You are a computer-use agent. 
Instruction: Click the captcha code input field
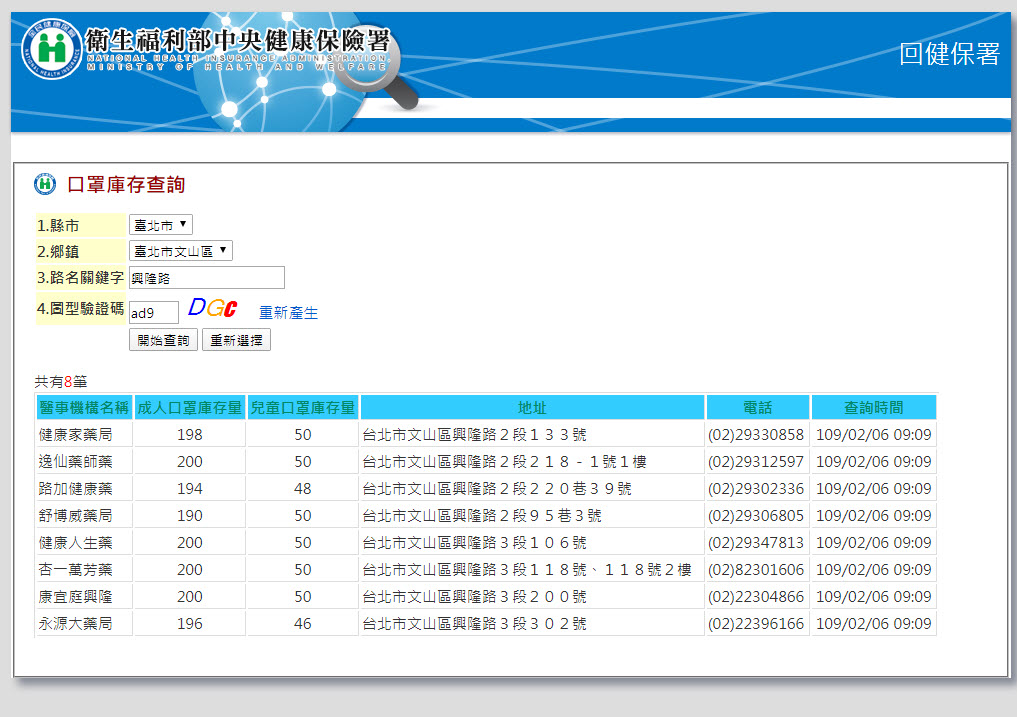pos(154,313)
